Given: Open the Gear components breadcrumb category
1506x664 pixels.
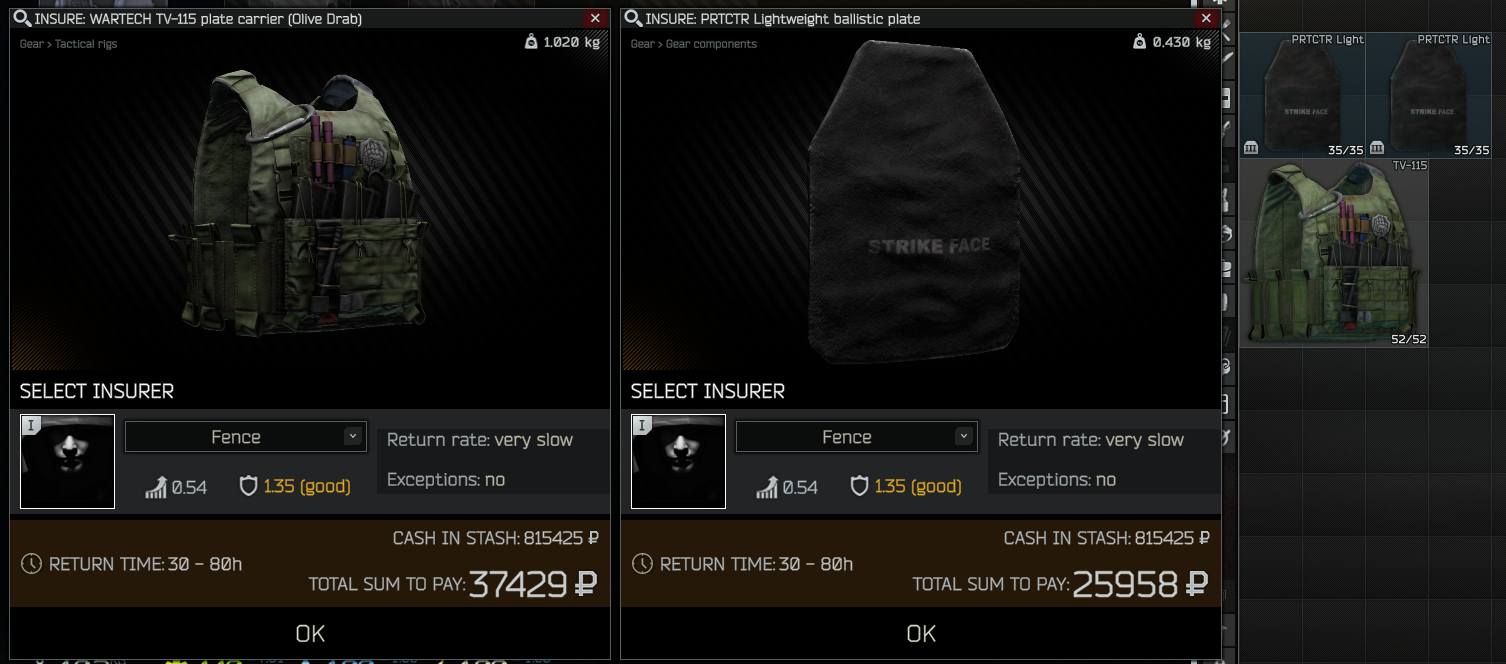Looking at the screenshot, I should click(x=711, y=44).
